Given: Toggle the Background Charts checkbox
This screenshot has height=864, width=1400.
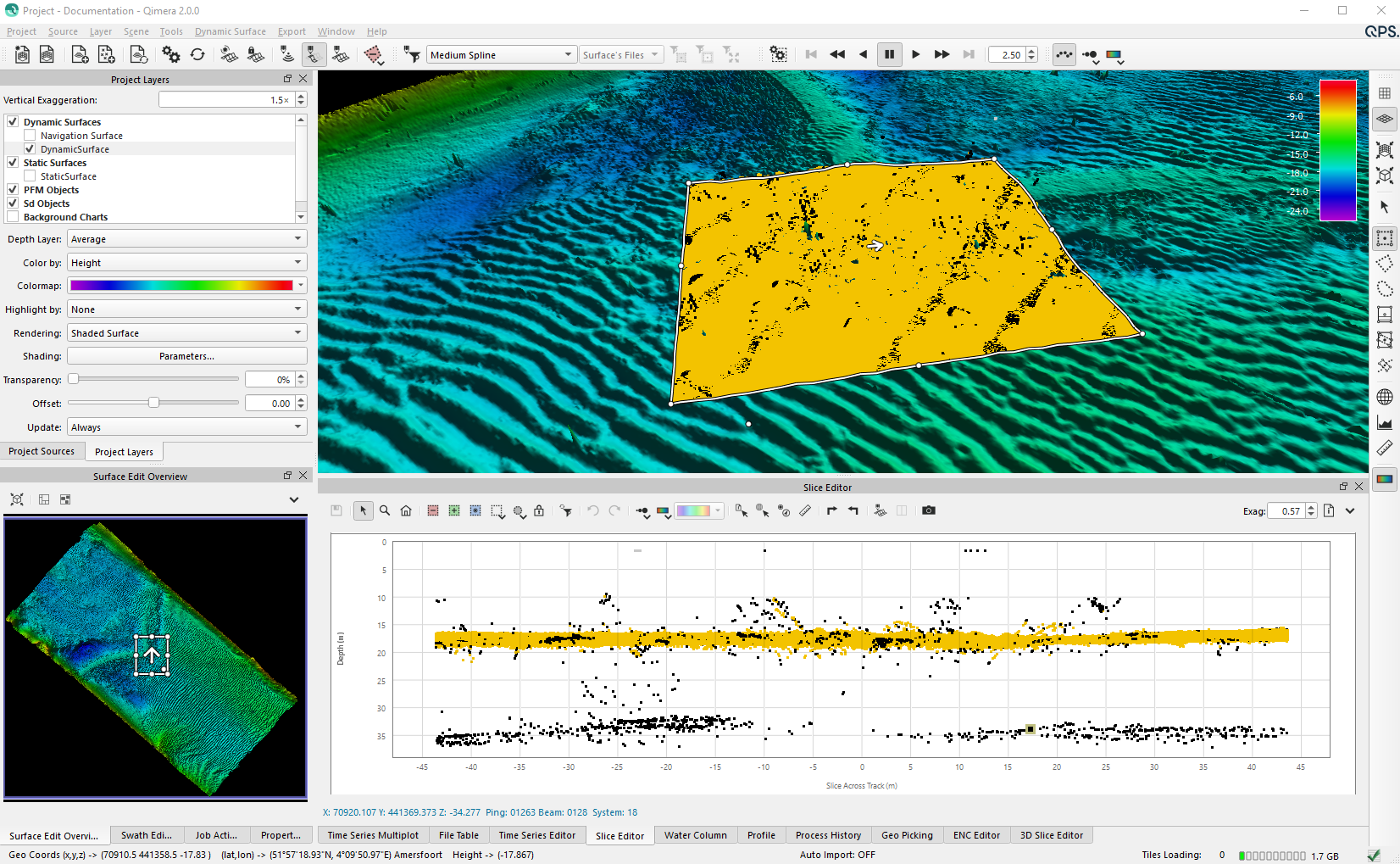Looking at the screenshot, I should [x=14, y=217].
